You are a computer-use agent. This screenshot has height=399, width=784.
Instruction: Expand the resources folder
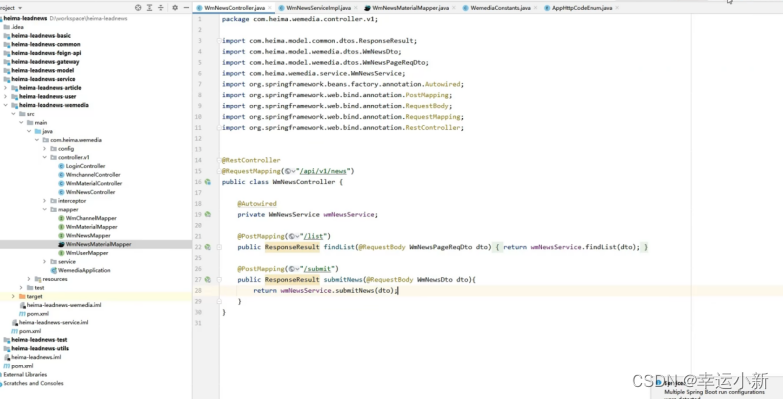(29, 279)
